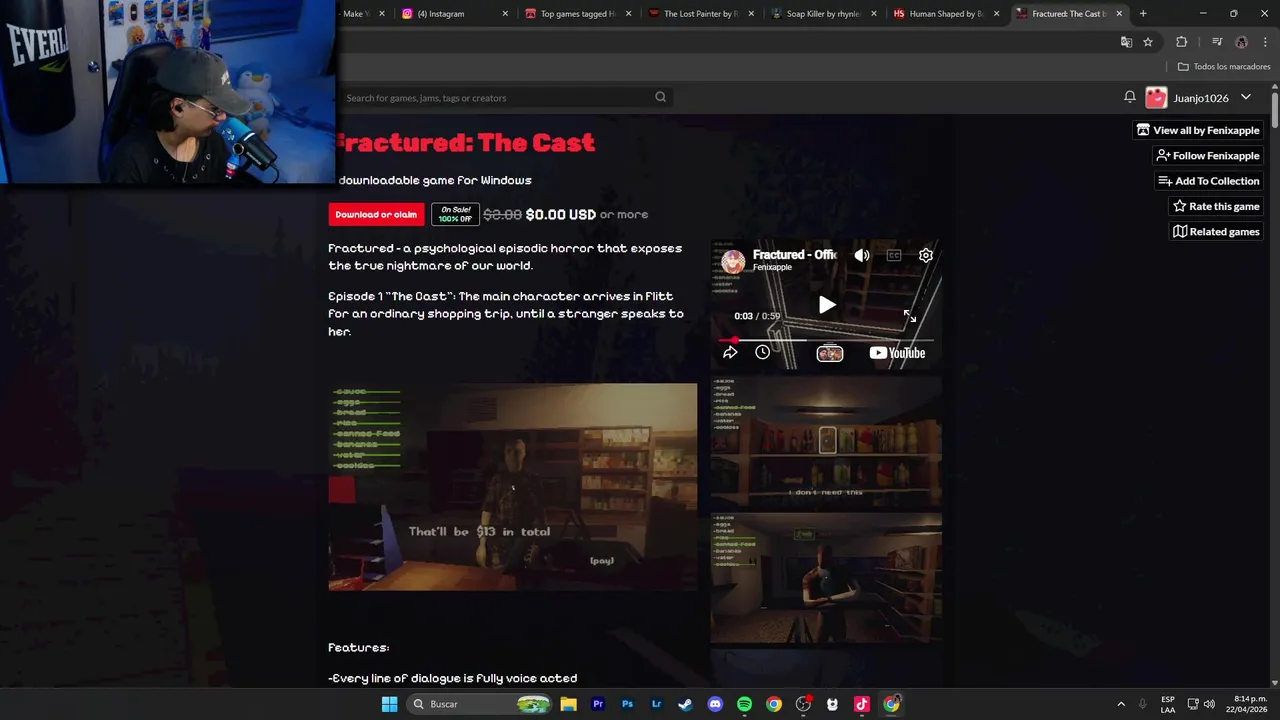Screen dimensions: 1280x720
Task: Click the taskbar Buscar search box
Action: coord(480,704)
